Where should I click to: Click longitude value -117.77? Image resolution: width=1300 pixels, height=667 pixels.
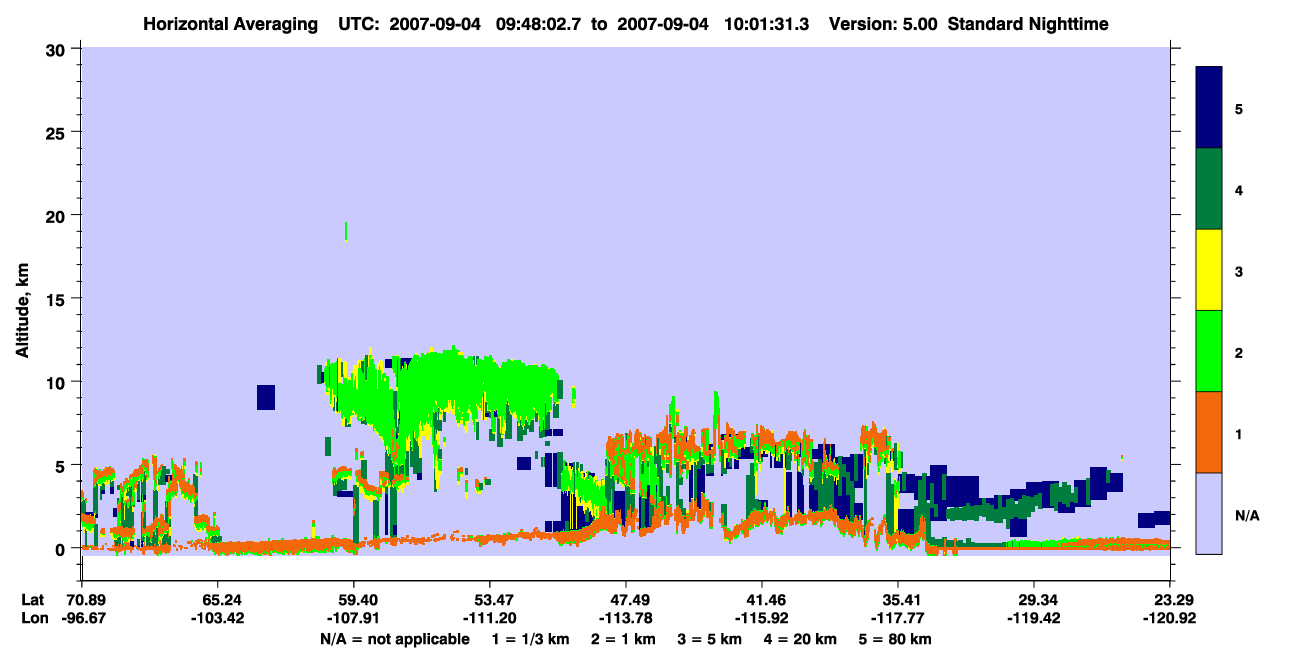(x=898, y=618)
